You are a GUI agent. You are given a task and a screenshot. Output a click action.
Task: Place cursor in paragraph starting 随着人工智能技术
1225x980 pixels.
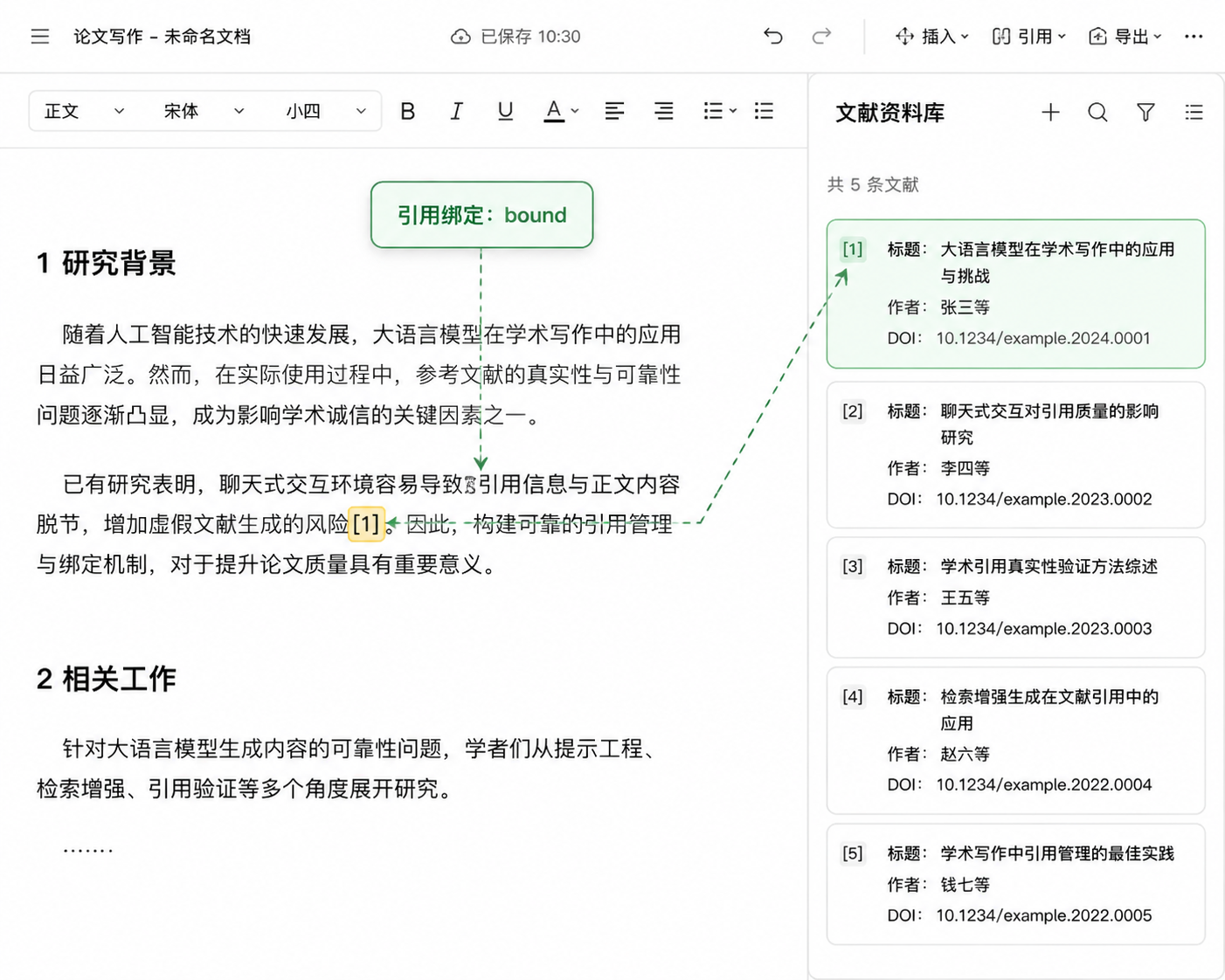point(358,375)
